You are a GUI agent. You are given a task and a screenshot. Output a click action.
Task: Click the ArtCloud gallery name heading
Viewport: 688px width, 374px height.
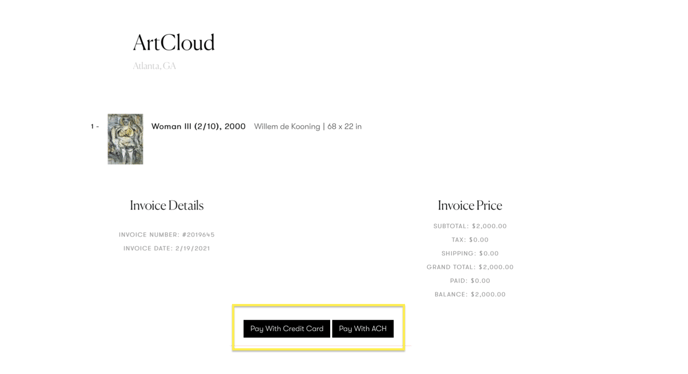tap(174, 43)
